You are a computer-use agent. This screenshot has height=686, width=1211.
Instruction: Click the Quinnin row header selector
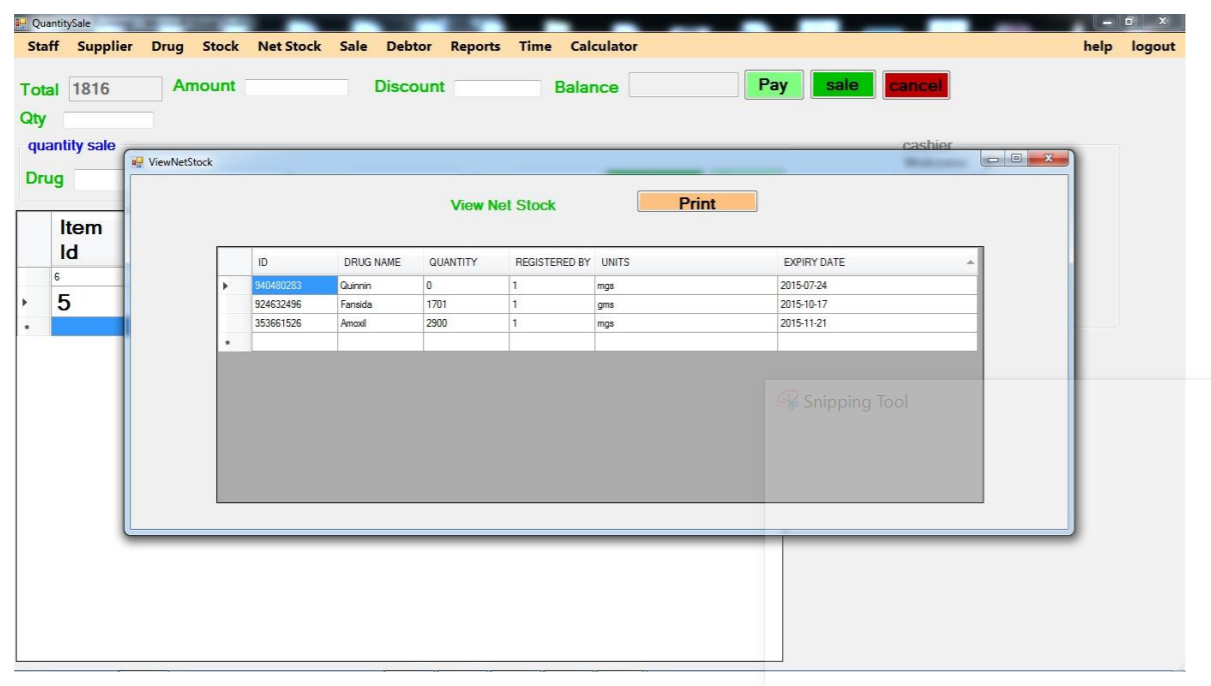click(235, 285)
